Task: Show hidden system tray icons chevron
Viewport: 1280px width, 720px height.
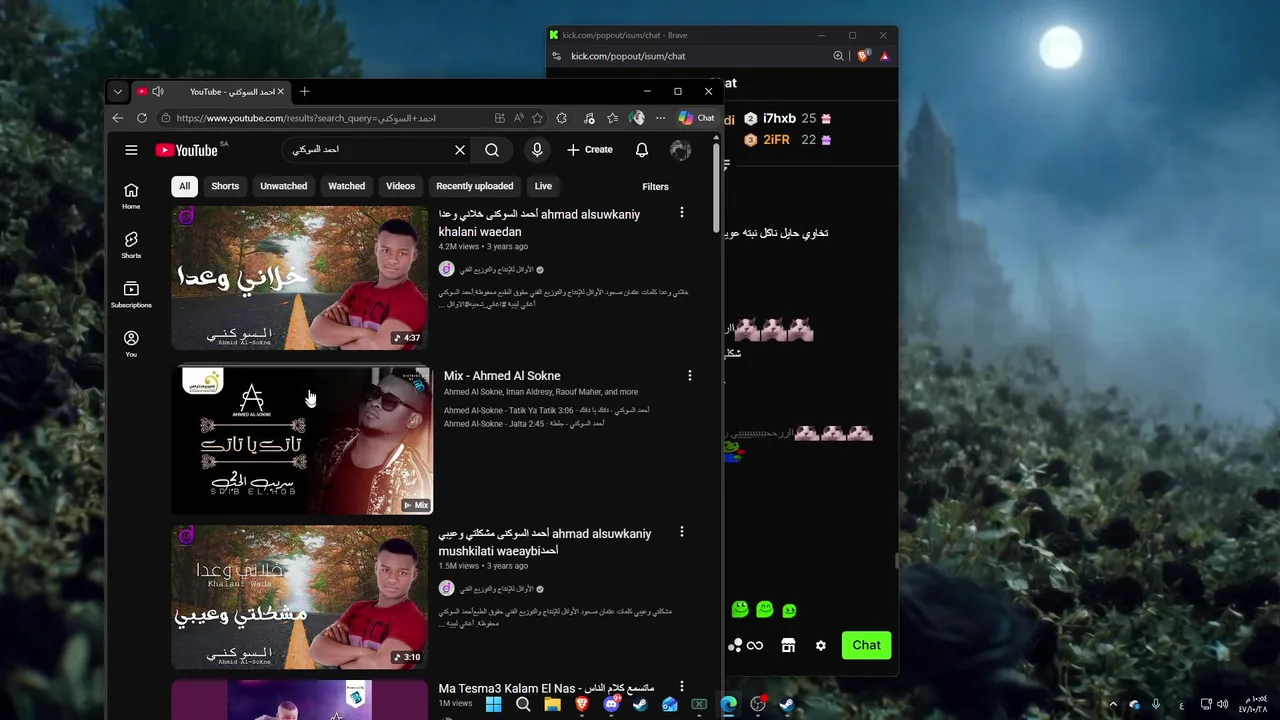Action: click(1113, 704)
